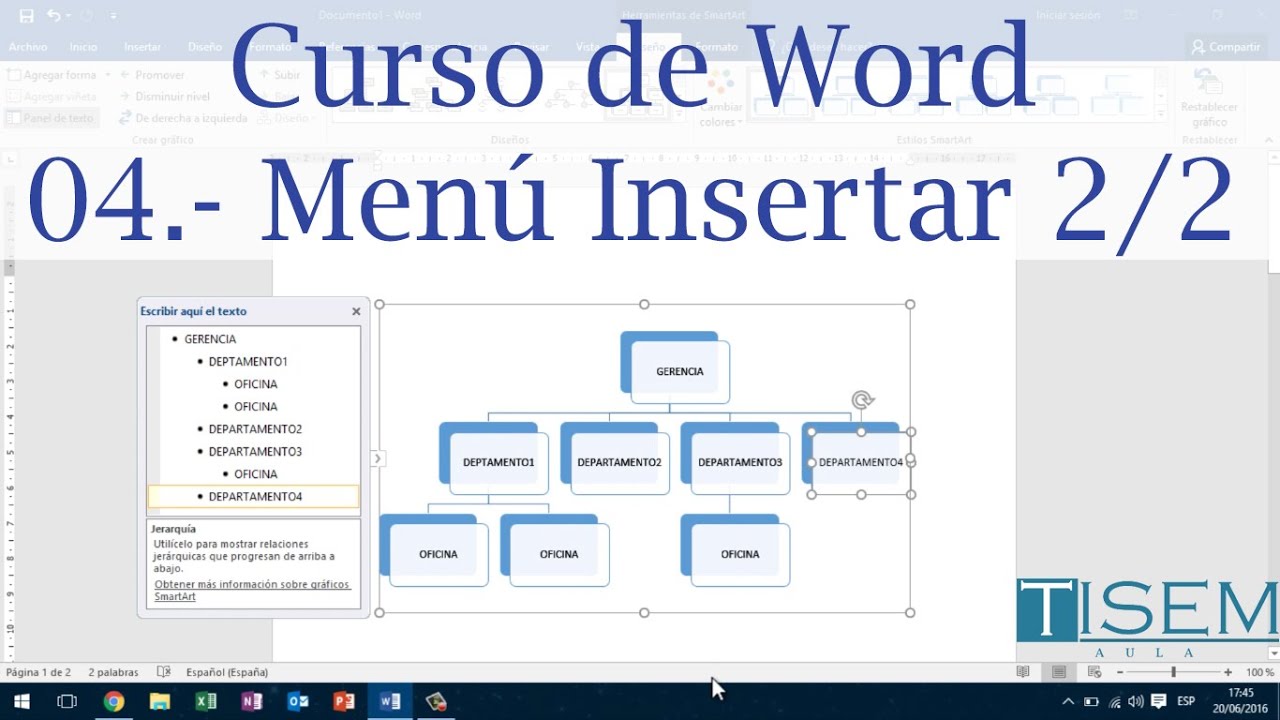Viewport: 1280px width, 720px height.
Task: Open the Obtener más información sobre gráficos SmartArt link
Action: pos(252,590)
